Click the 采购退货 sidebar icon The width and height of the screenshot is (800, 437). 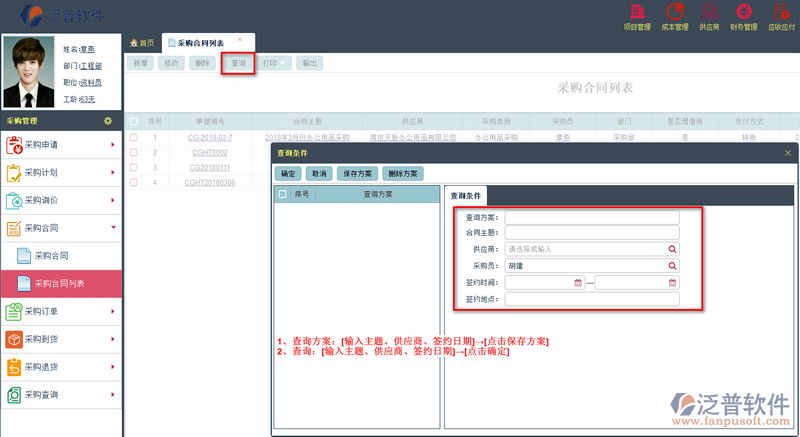14,367
